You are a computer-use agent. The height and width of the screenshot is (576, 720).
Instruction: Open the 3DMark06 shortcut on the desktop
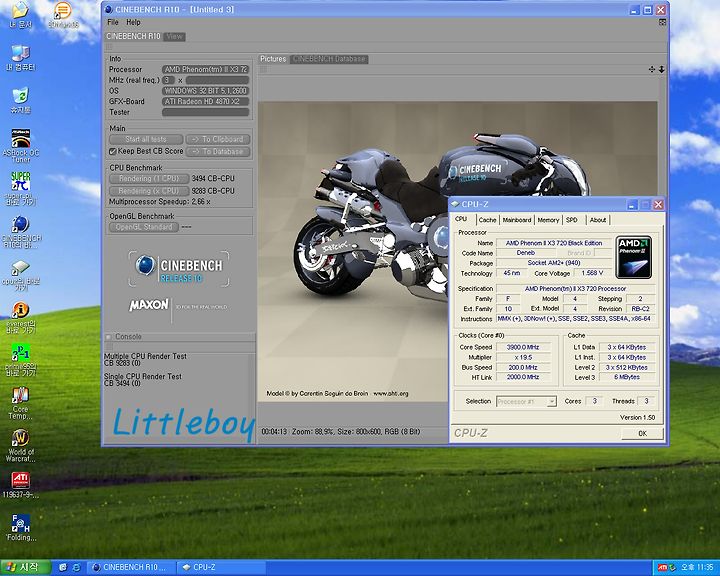[63, 15]
